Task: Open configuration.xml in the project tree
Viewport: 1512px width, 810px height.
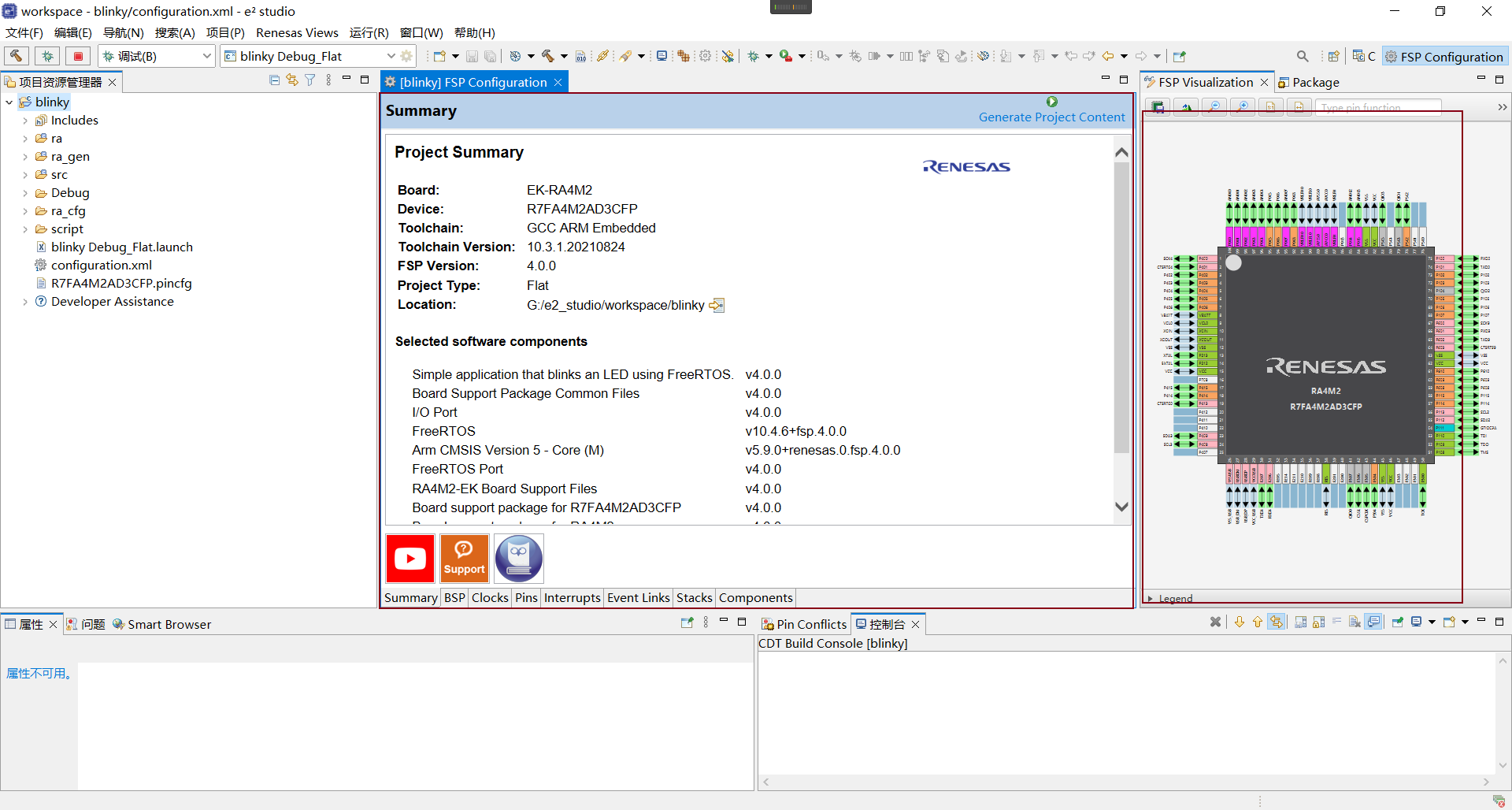Action: click(x=102, y=266)
